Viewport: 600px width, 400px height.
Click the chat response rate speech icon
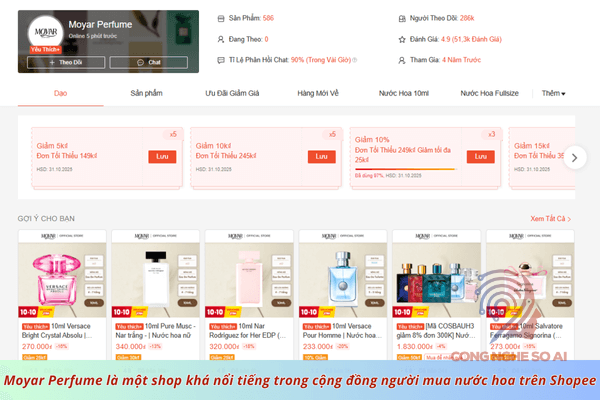tap(221, 60)
